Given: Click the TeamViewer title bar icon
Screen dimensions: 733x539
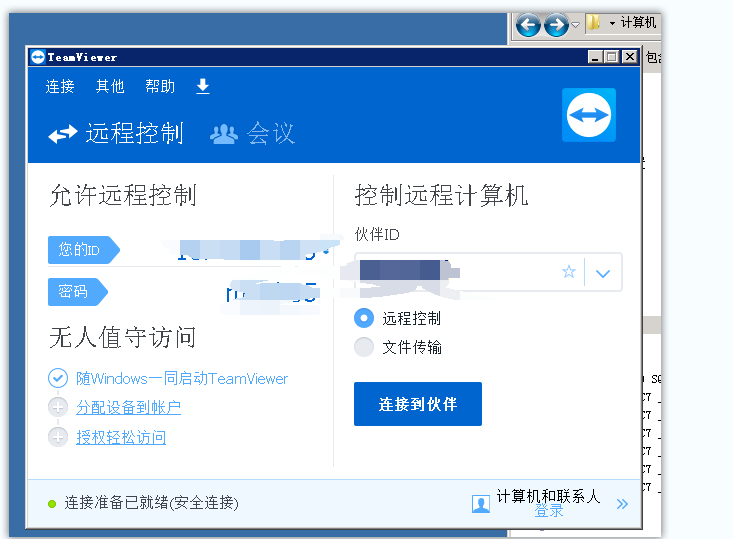Looking at the screenshot, I should click(37, 57).
